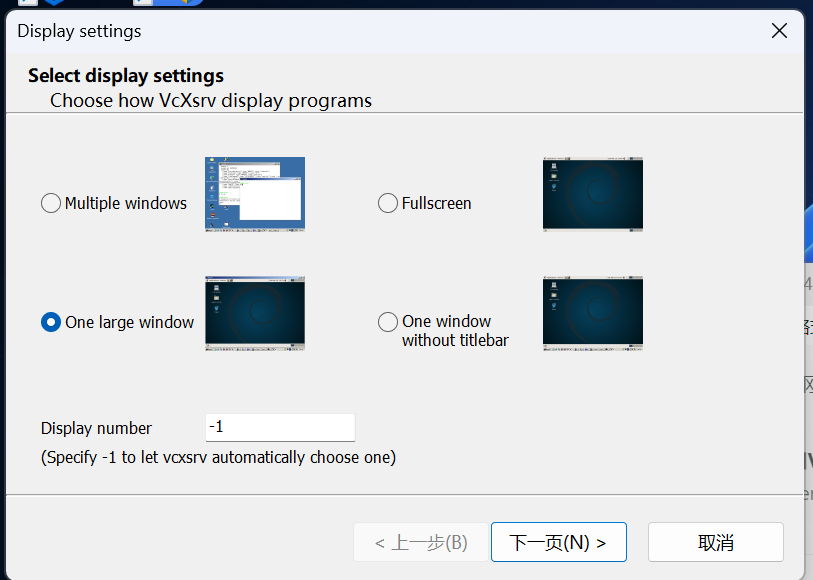Close the Display settings dialog with X
The width and height of the screenshot is (813, 580).
coord(780,31)
